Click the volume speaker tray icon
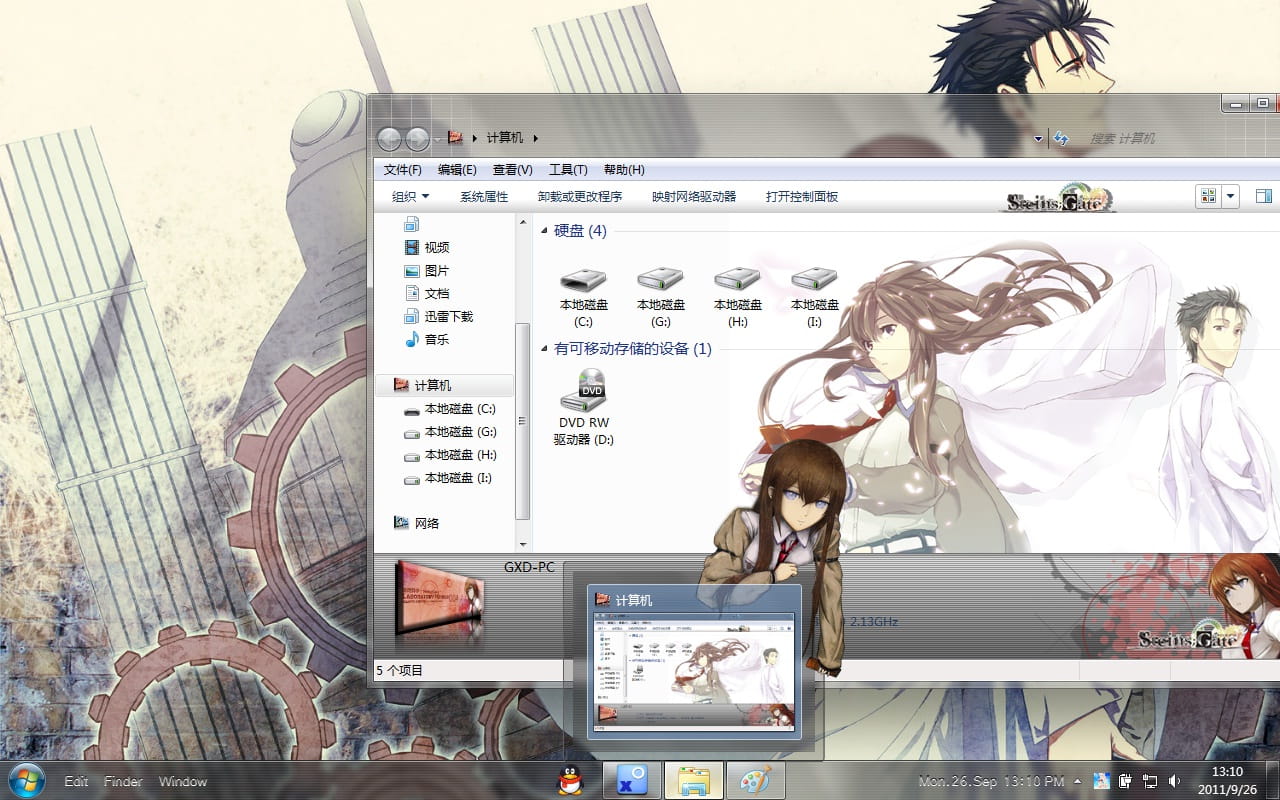The height and width of the screenshot is (800, 1280). pos(1174,781)
